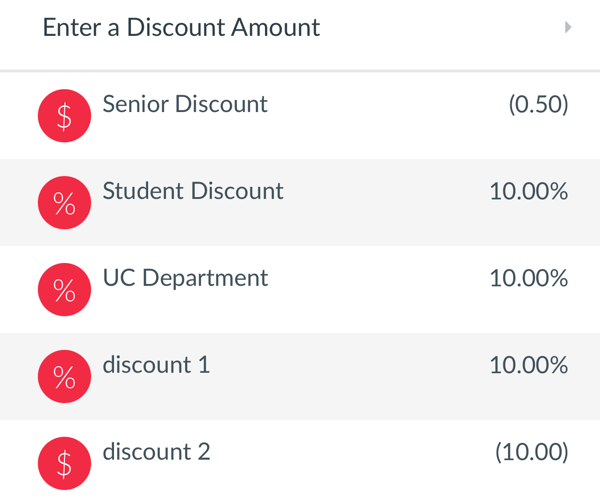Click the (10.00) amount for discount 2
The width and height of the screenshot is (600, 496).
click(532, 452)
